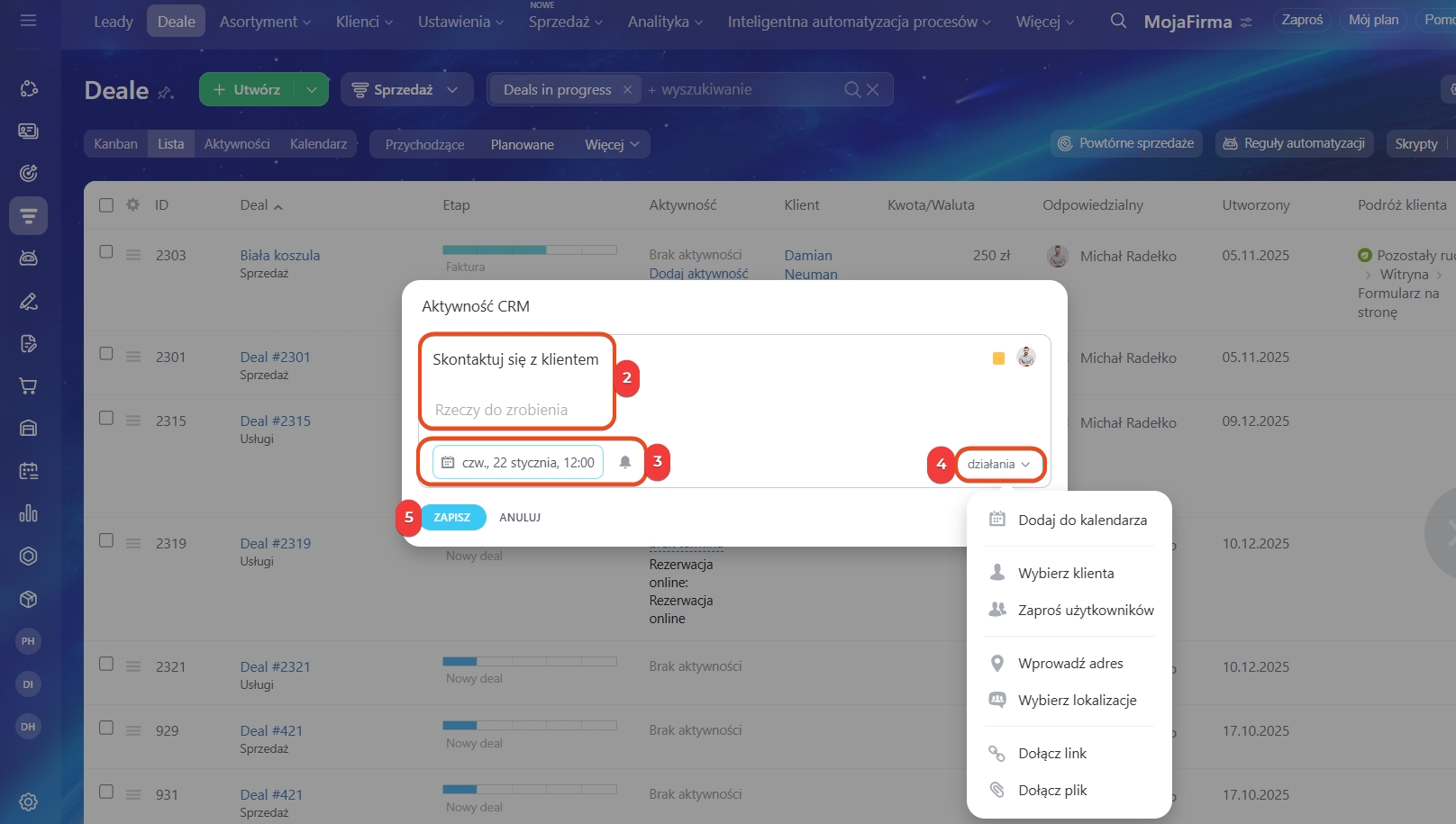Image resolution: width=1456 pixels, height=824 pixels.
Task: Open the calendar schedule icon in the sidebar
Action: point(29,471)
